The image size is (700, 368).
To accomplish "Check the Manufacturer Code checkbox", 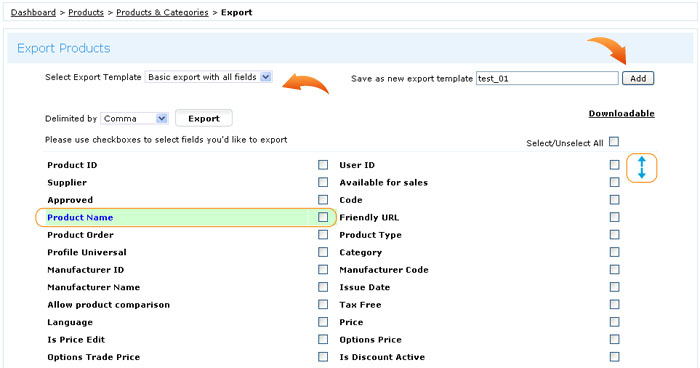I will 615,269.
